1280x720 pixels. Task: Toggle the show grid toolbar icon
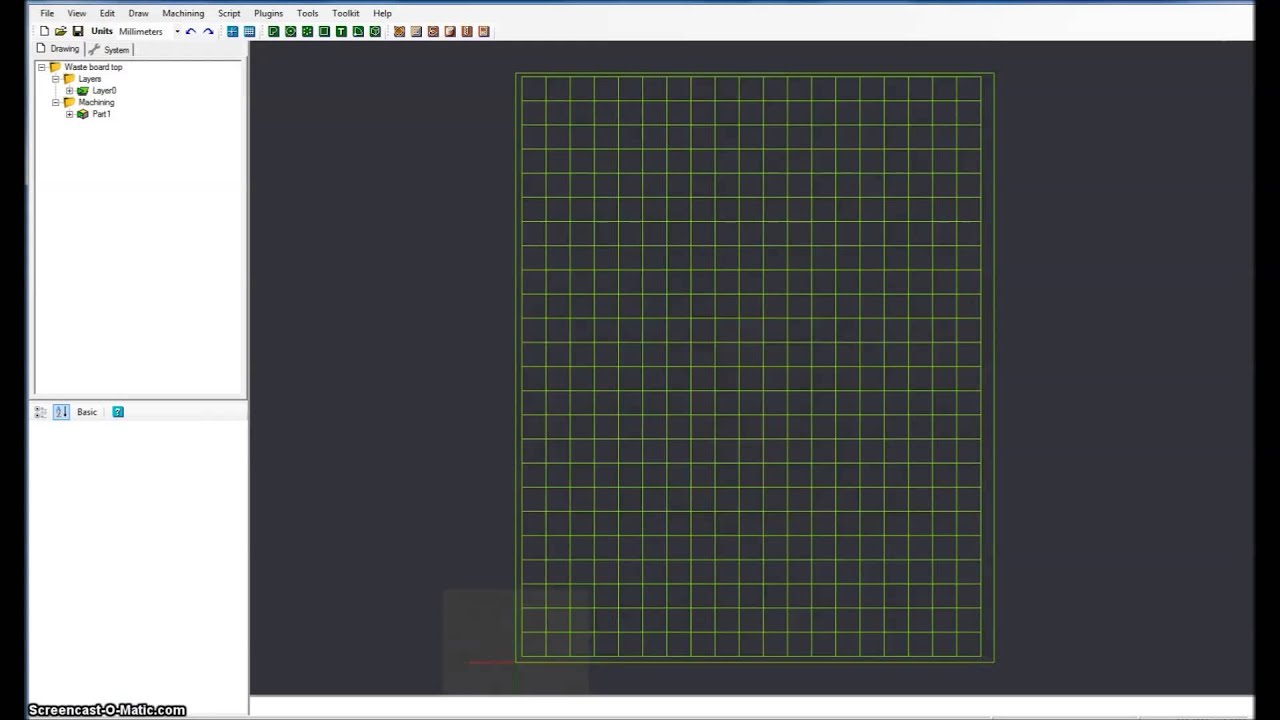click(249, 31)
